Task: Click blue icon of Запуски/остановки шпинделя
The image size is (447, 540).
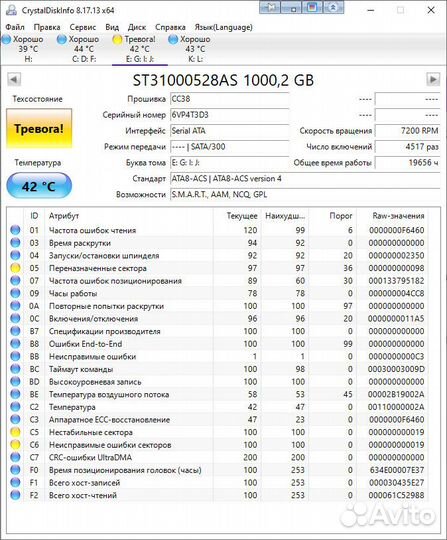Action: [15, 256]
